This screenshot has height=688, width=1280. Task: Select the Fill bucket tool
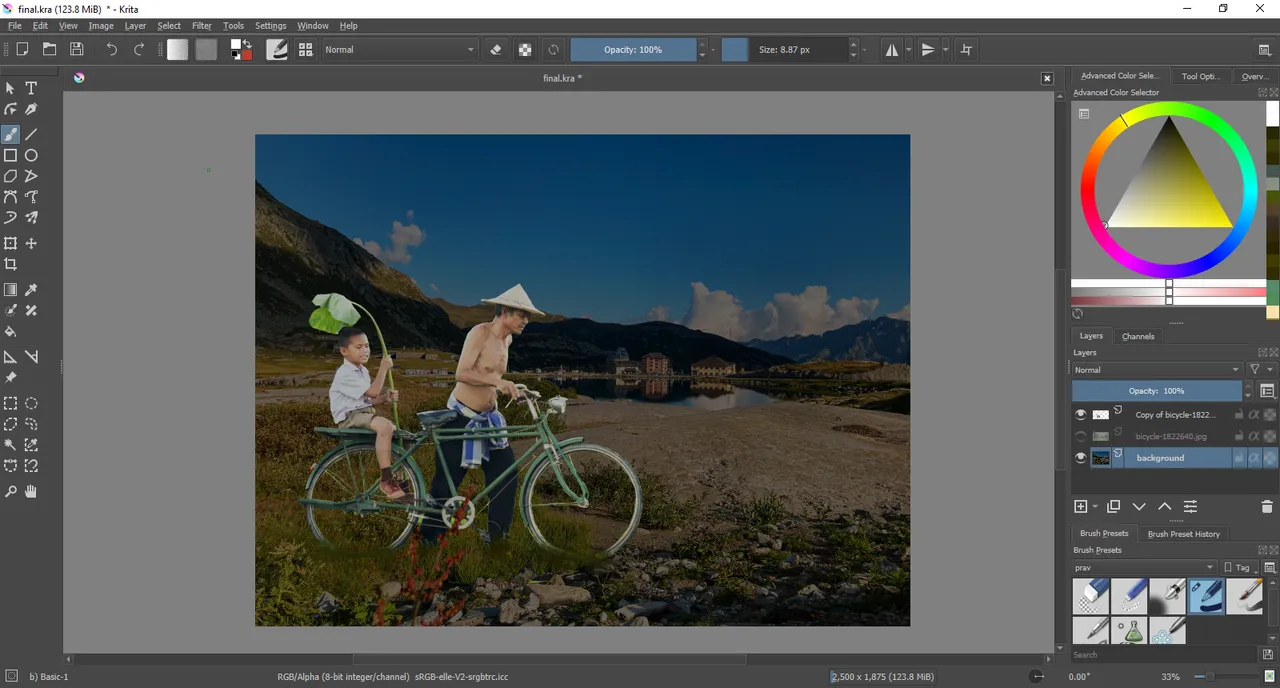point(10,331)
